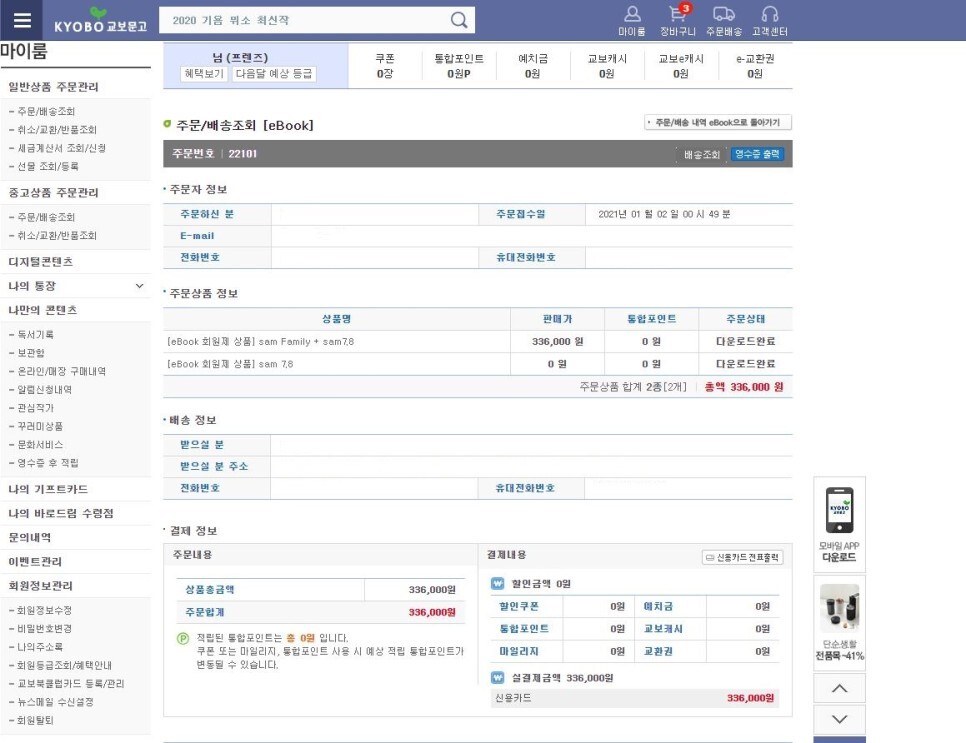The image size is (966, 743).
Task: Click the 통합포인트 0원P summary
Action: tap(459, 66)
